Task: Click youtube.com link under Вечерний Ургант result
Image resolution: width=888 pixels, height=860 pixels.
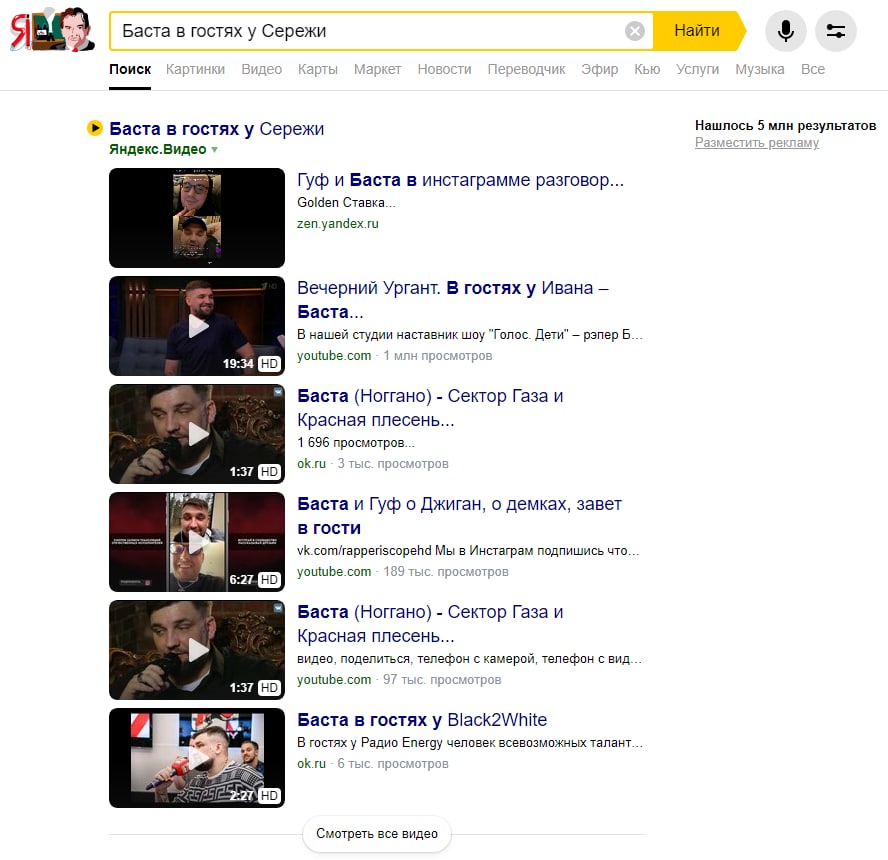Action: click(x=334, y=356)
